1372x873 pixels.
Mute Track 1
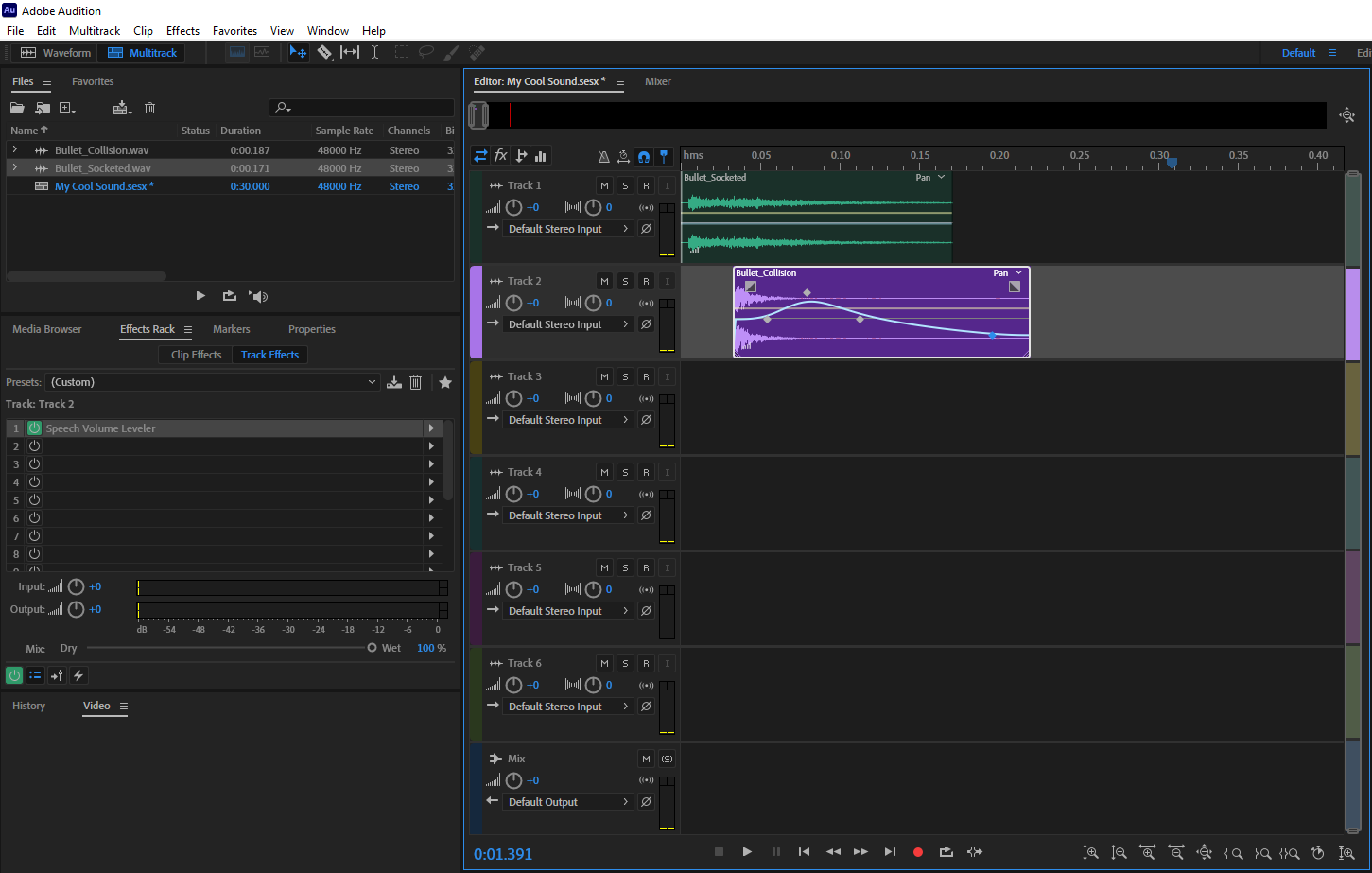[604, 185]
